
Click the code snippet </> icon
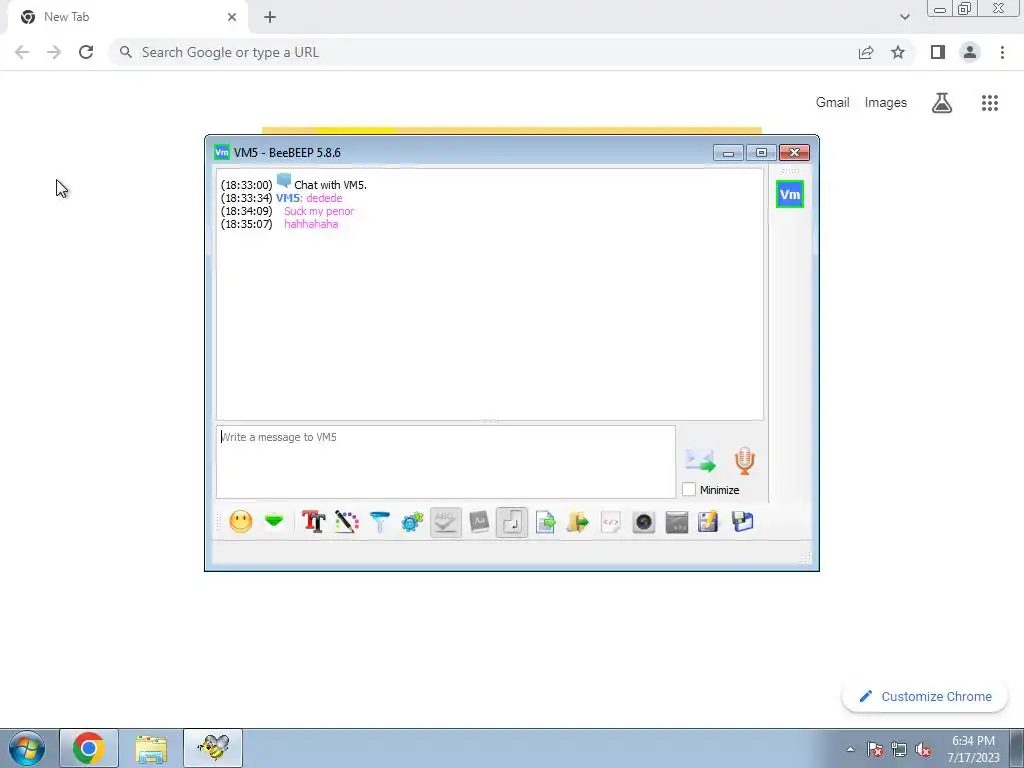tap(611, 522)
